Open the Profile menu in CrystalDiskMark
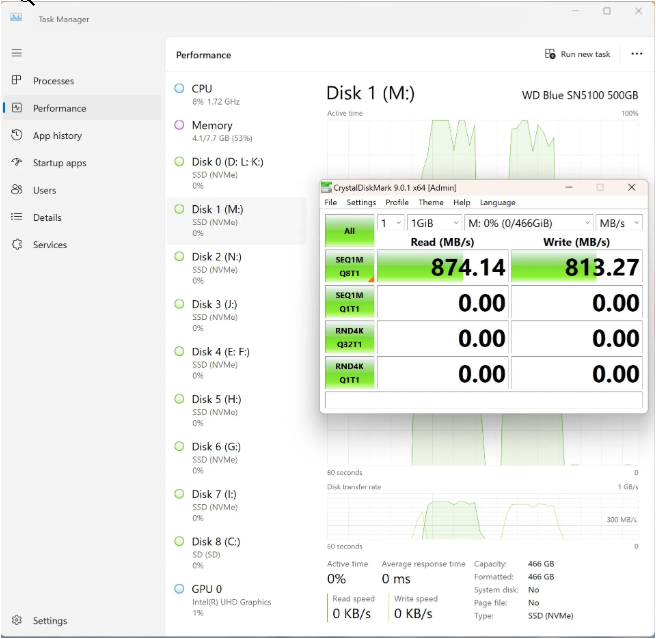The image size is (656, 639). (397, 202)
